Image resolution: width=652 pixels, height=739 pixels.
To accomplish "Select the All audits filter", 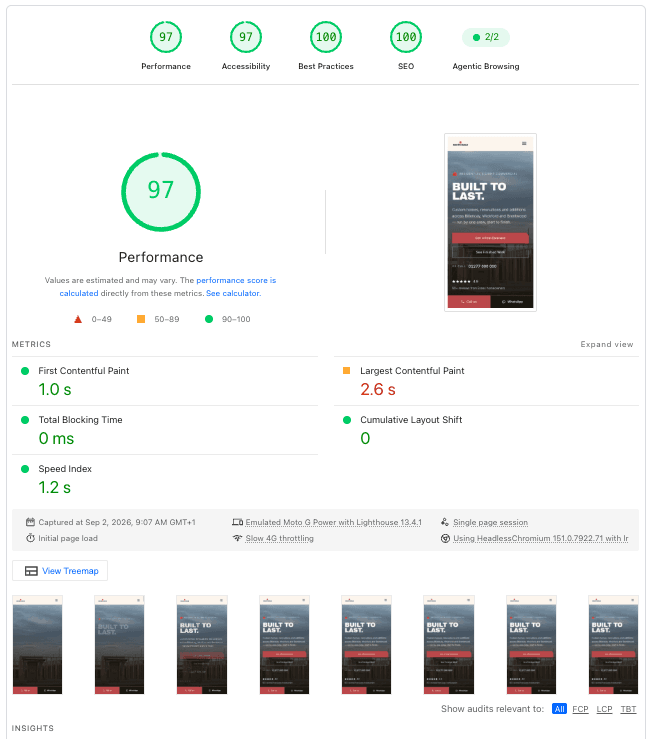I will tap(559, 709).
